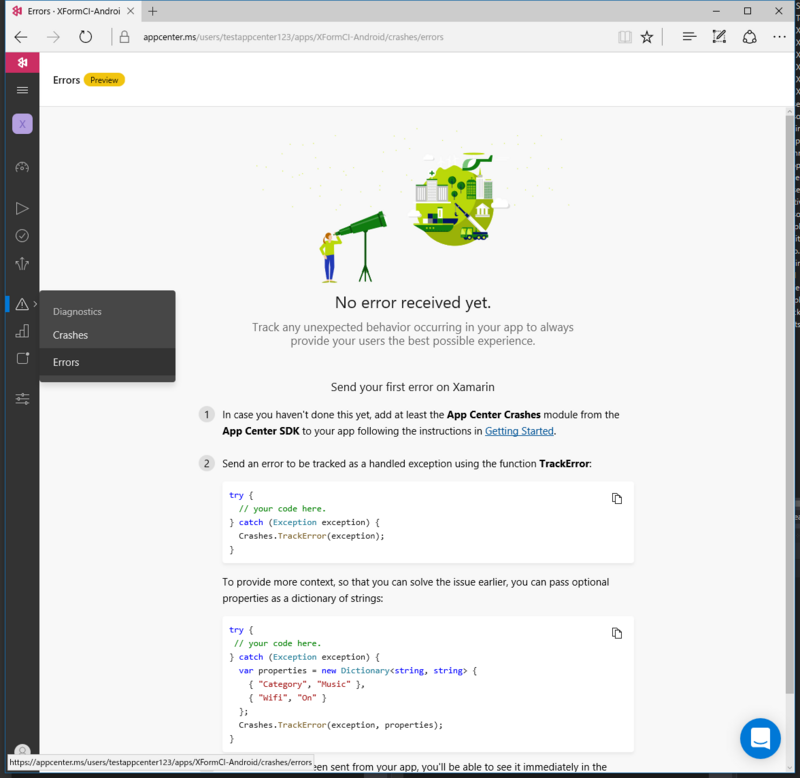The width and height of the screenshot is (800, 778).
Task: Click the vertical page scrollbar
Action: tap(790, 406)
